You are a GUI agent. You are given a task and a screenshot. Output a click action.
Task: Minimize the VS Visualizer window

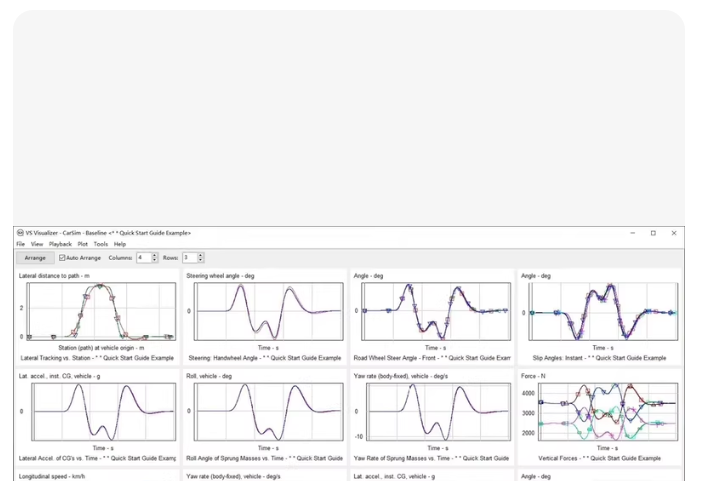pyautogui.click(x=633, y=233)
